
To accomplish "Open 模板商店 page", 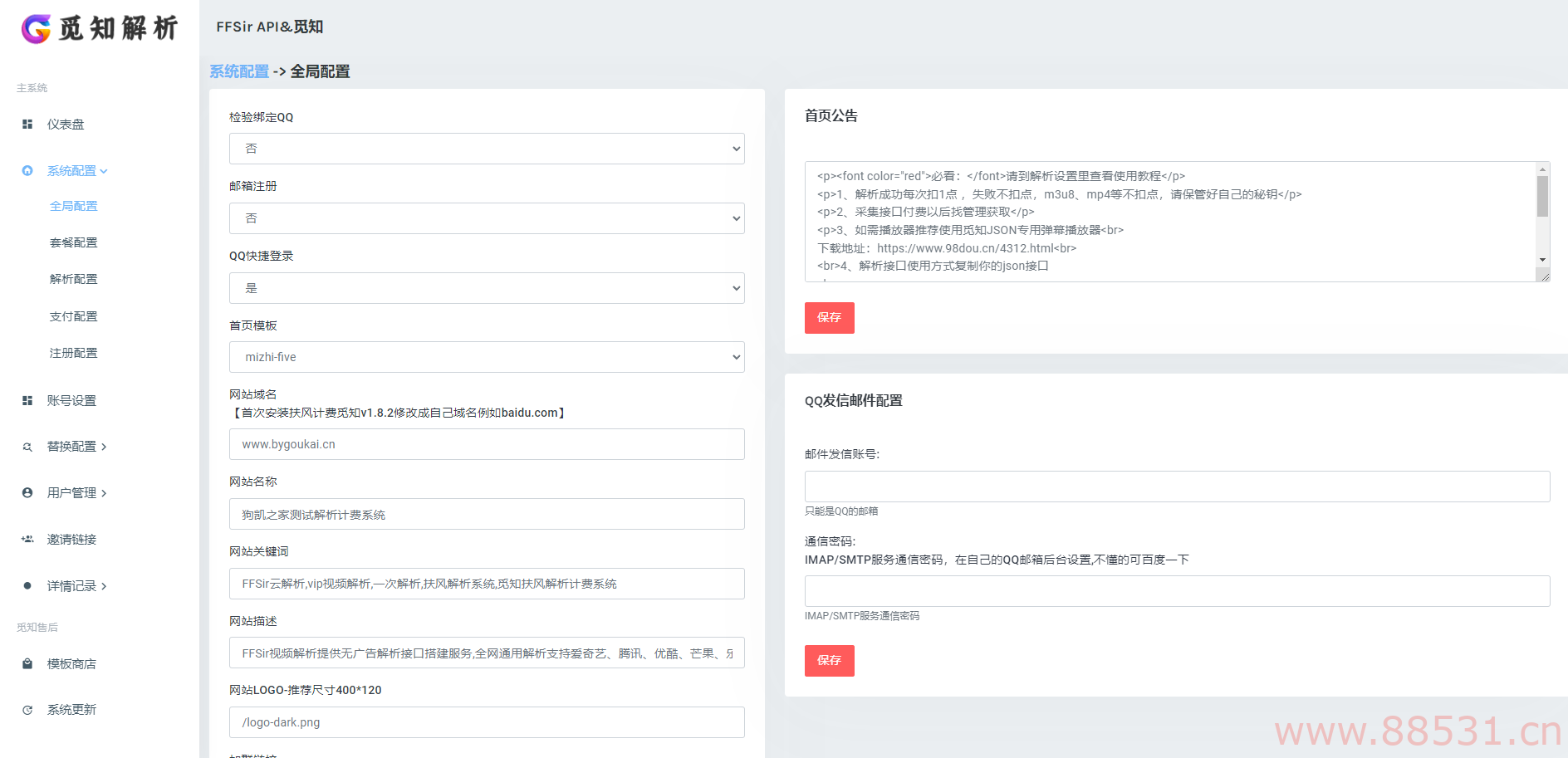I will coord(71,664).
